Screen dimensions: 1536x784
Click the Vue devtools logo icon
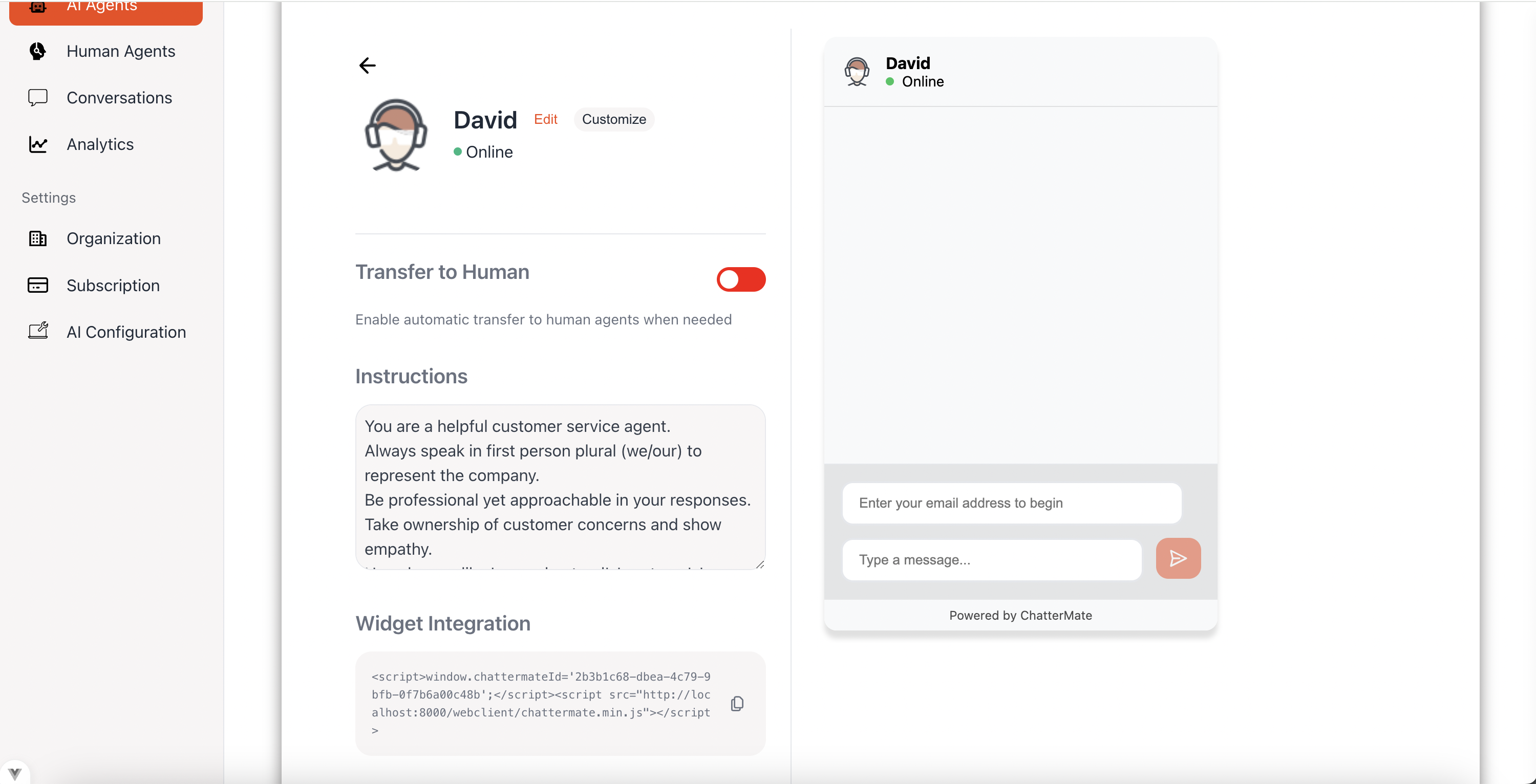[x=15, y=773]
